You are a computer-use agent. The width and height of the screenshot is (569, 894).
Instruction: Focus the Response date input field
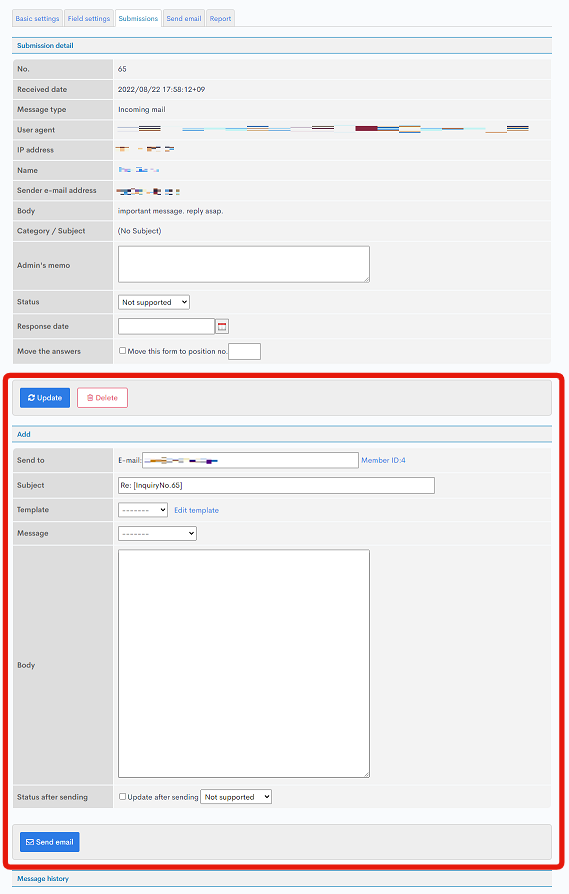[x=166, y=326]
